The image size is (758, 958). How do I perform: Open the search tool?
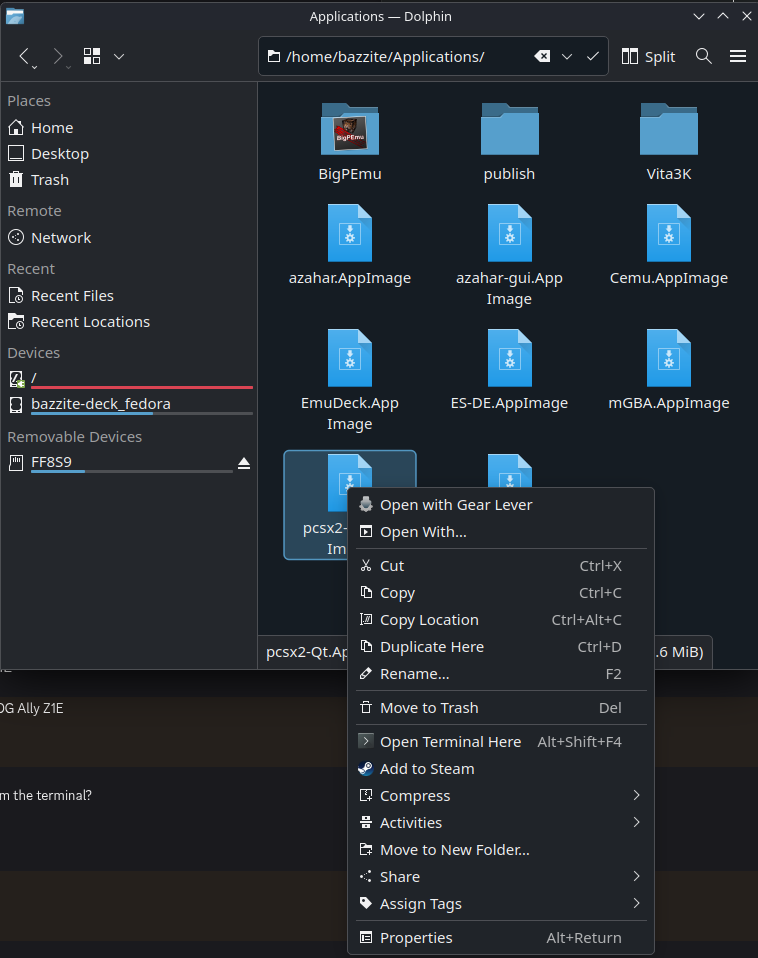click(704, 57)
